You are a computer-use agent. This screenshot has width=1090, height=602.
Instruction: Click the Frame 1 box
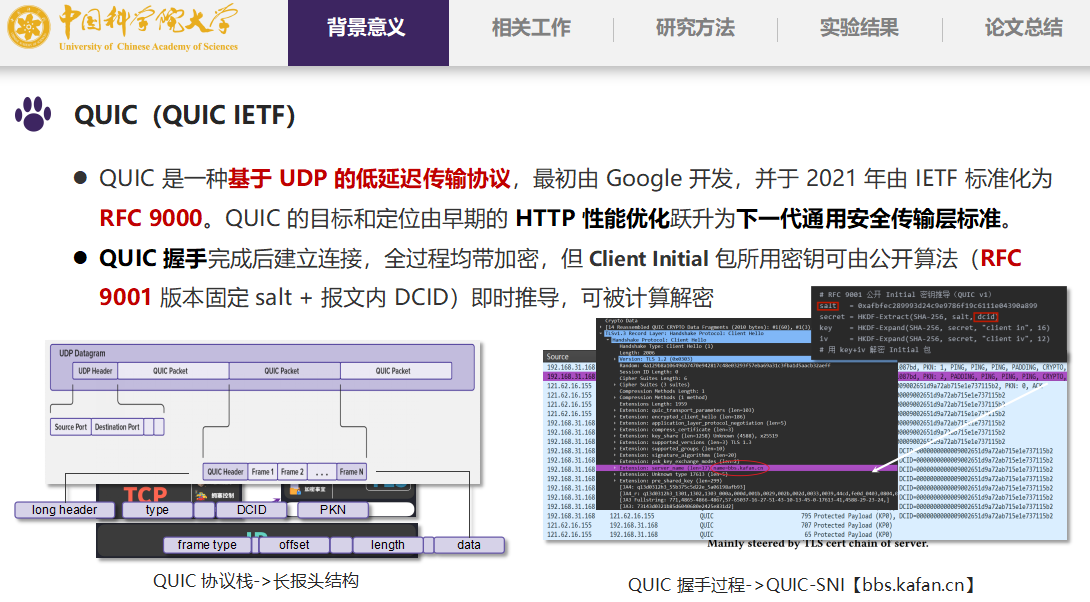(263, 471)
